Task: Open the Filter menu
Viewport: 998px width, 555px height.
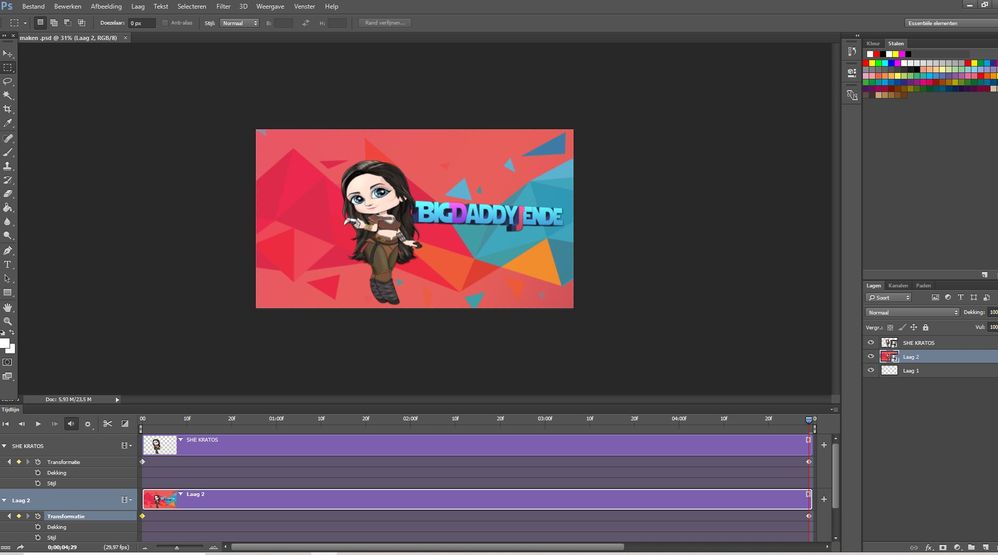Action: tap(223, 6)
